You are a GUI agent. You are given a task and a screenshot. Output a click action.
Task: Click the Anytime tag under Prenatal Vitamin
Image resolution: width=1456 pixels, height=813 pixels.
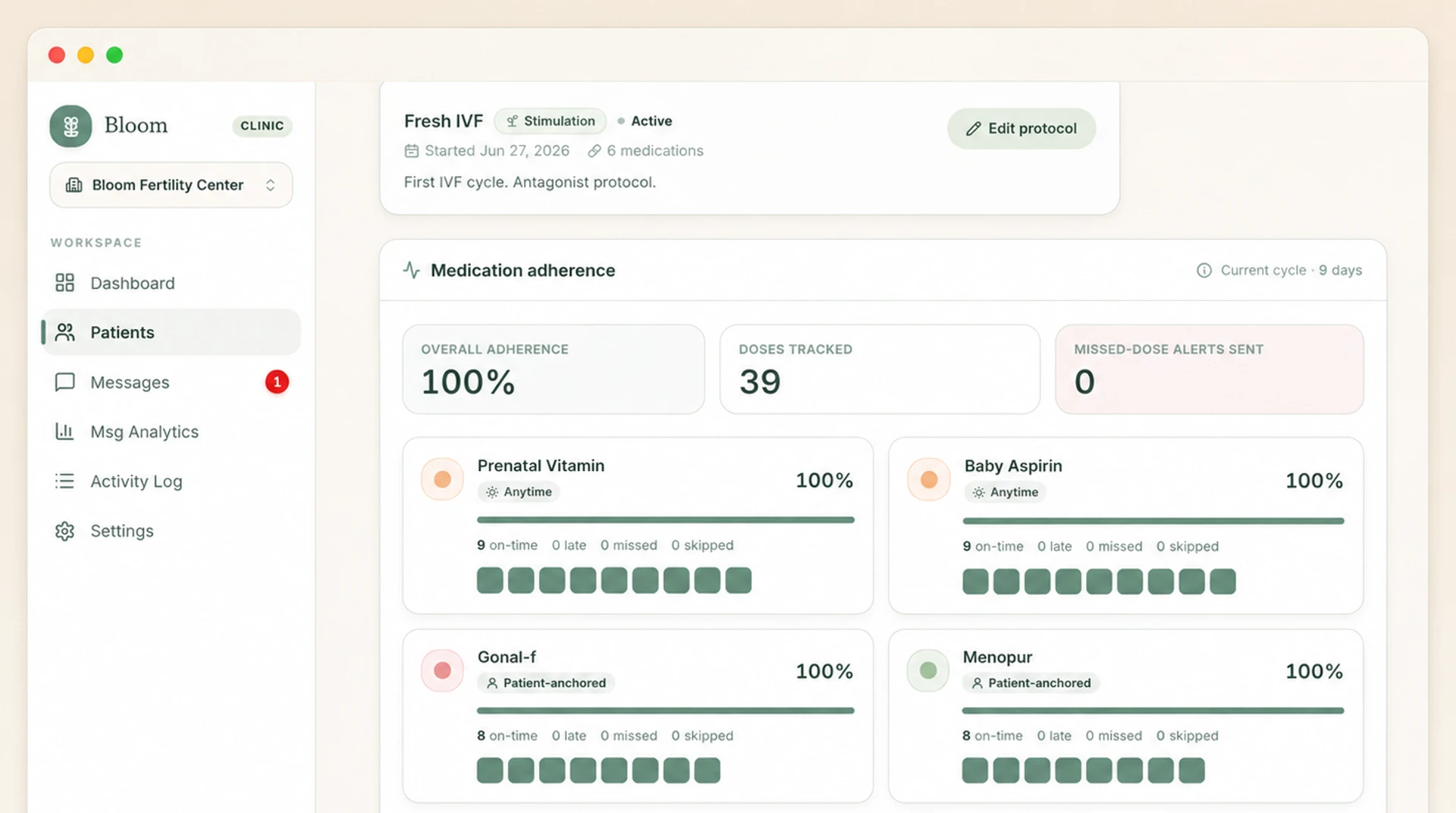click(519, 492)
